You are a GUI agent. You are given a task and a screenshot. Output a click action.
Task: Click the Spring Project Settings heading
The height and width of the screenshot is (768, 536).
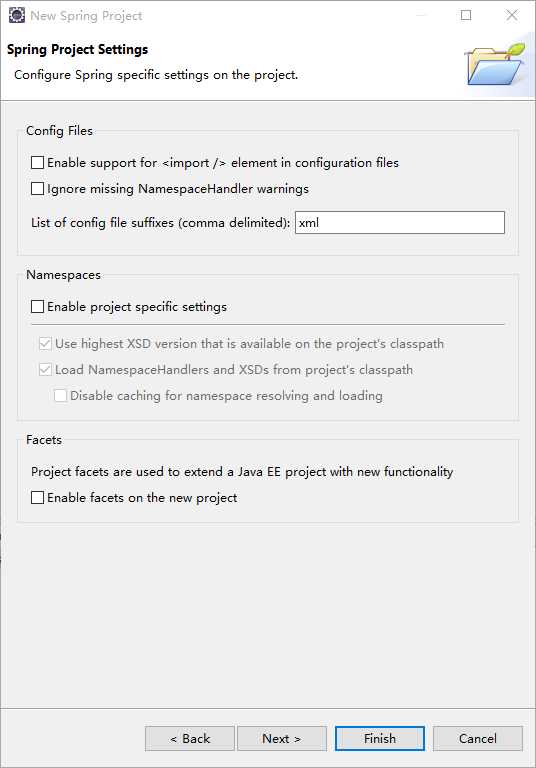(77, 49)
